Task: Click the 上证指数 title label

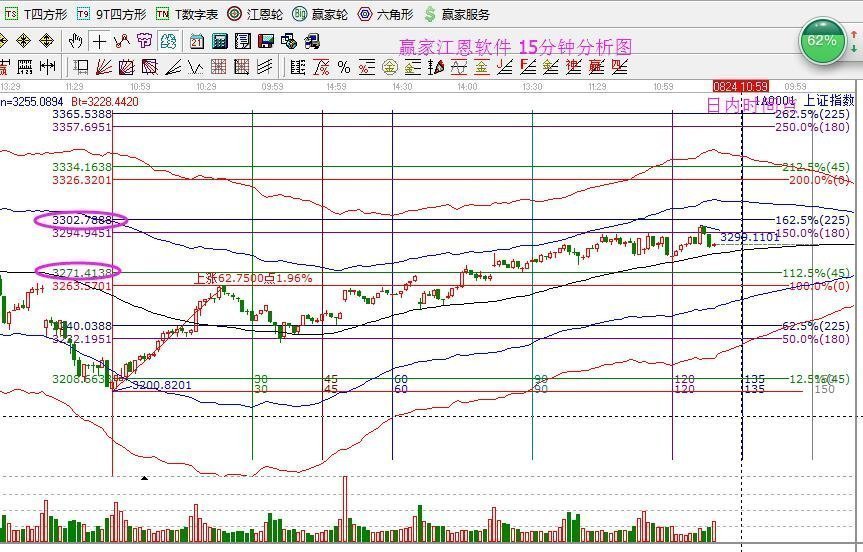Action: 829,100
